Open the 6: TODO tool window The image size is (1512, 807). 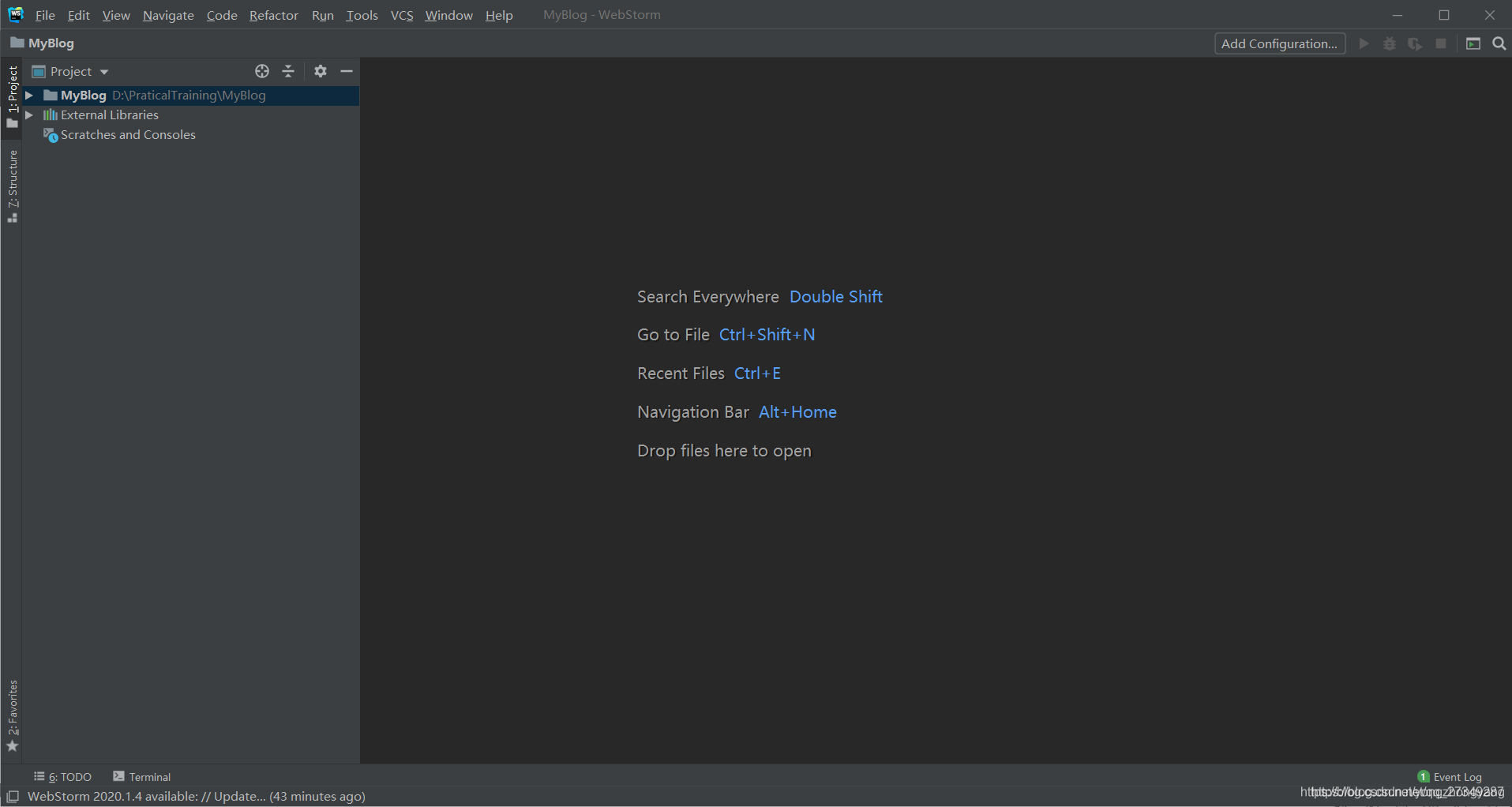[63, 777]
